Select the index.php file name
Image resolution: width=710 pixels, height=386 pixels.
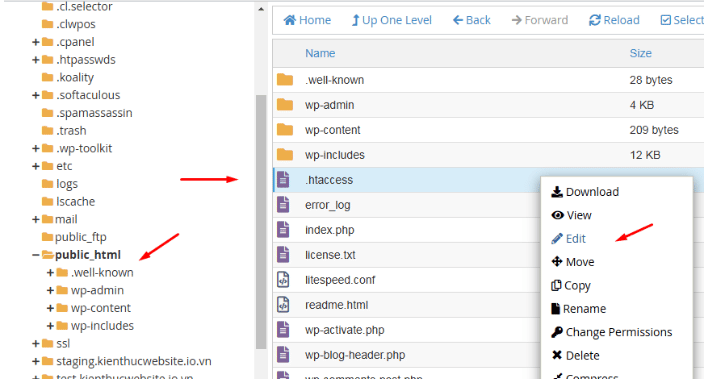point(330,230)
